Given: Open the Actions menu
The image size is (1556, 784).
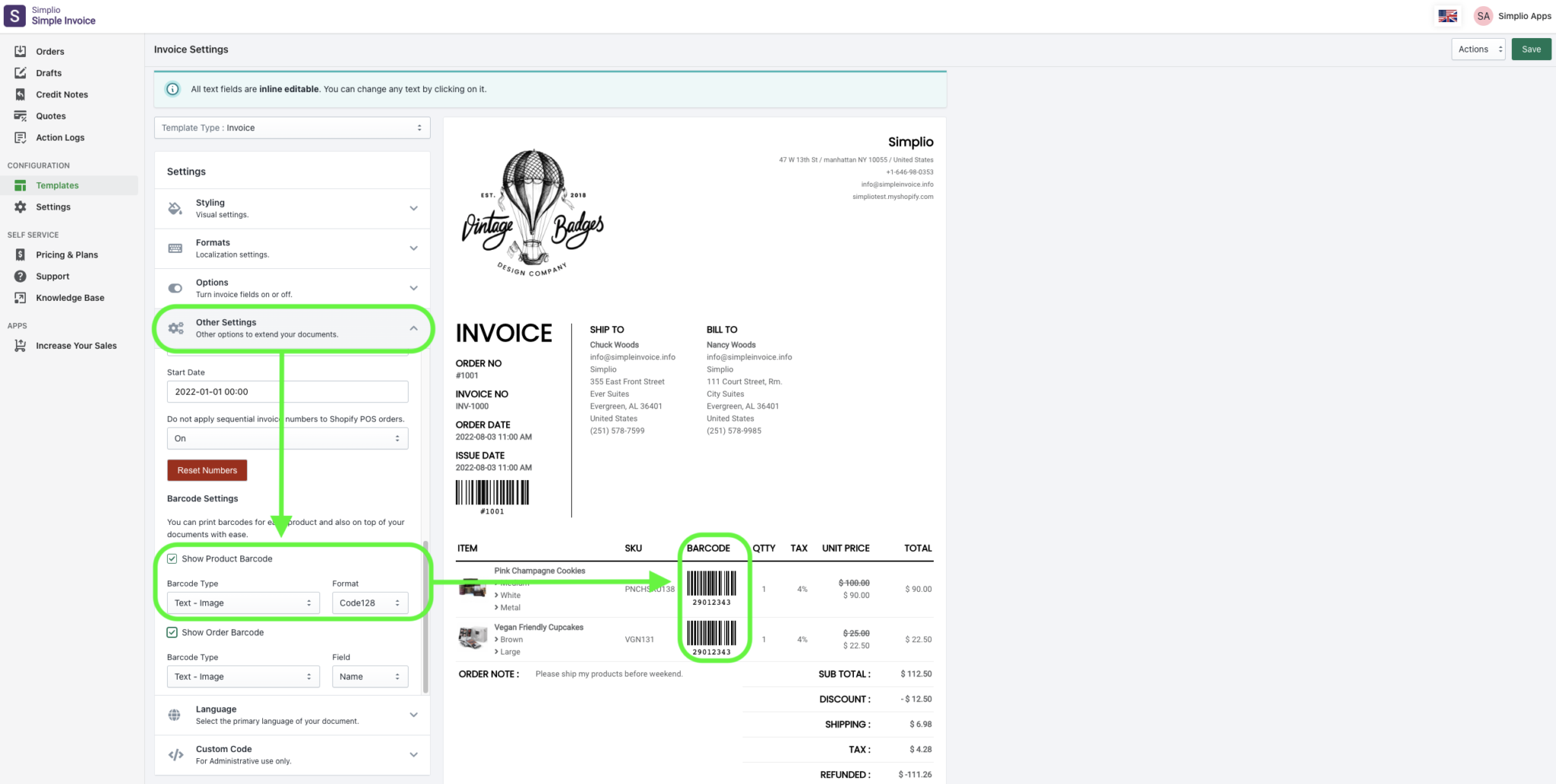Looking at the screenshot, I should click(1477, 49).
